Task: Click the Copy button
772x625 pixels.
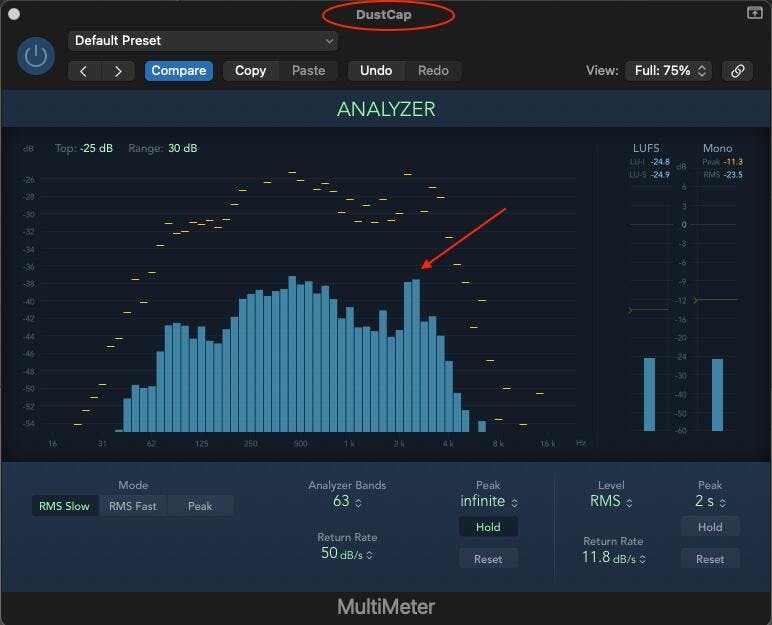Action: [x=251, y=70]
